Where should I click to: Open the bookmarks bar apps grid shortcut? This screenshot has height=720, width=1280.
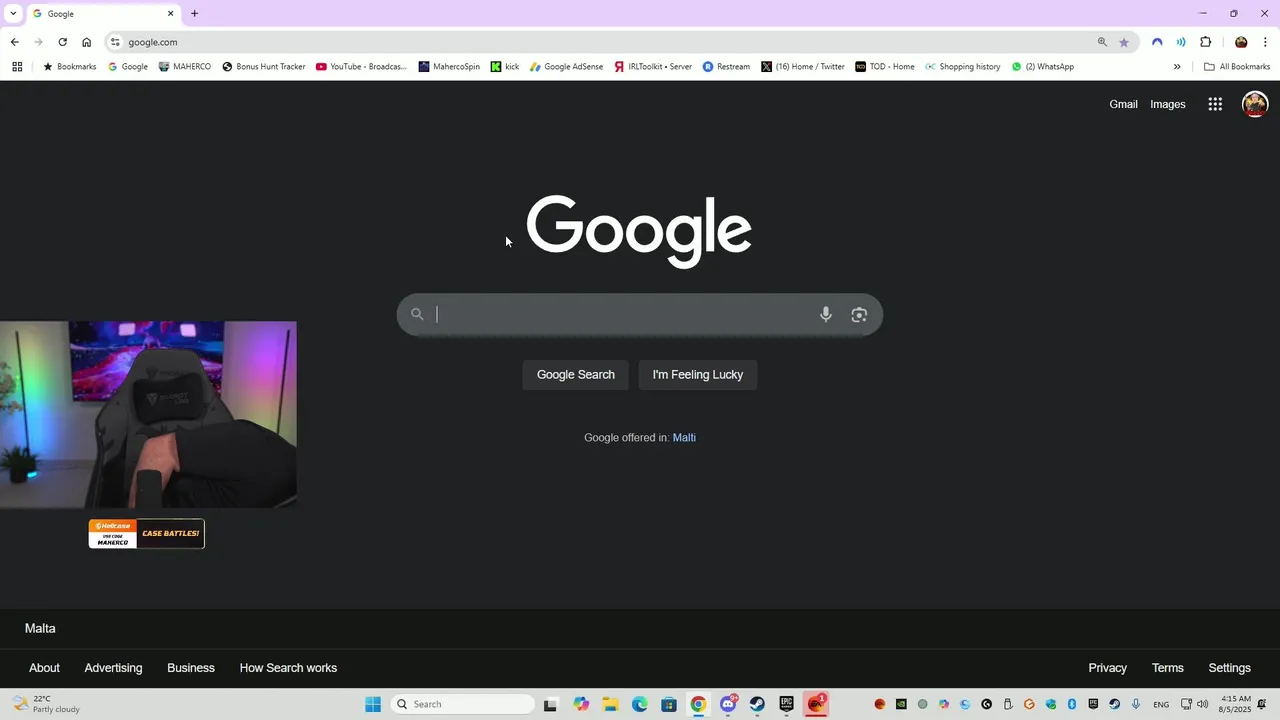tap(17, 67)
